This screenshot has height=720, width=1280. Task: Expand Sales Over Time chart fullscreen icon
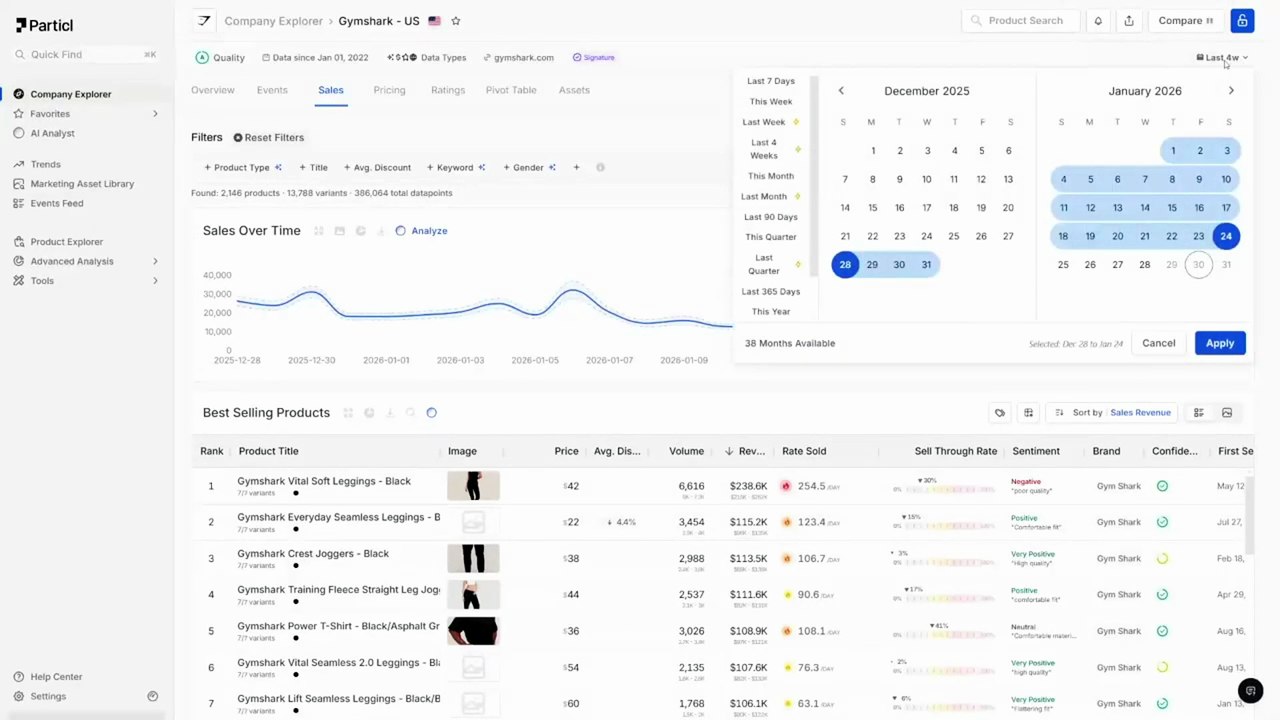(x=319, y=231)
